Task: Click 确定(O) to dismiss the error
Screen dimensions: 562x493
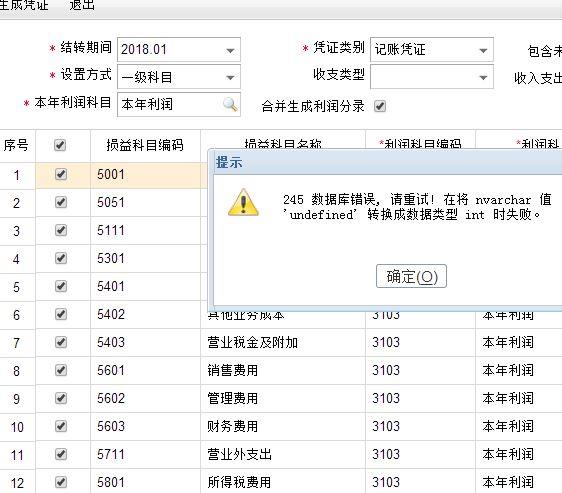Action: click(x=411, y=276)
